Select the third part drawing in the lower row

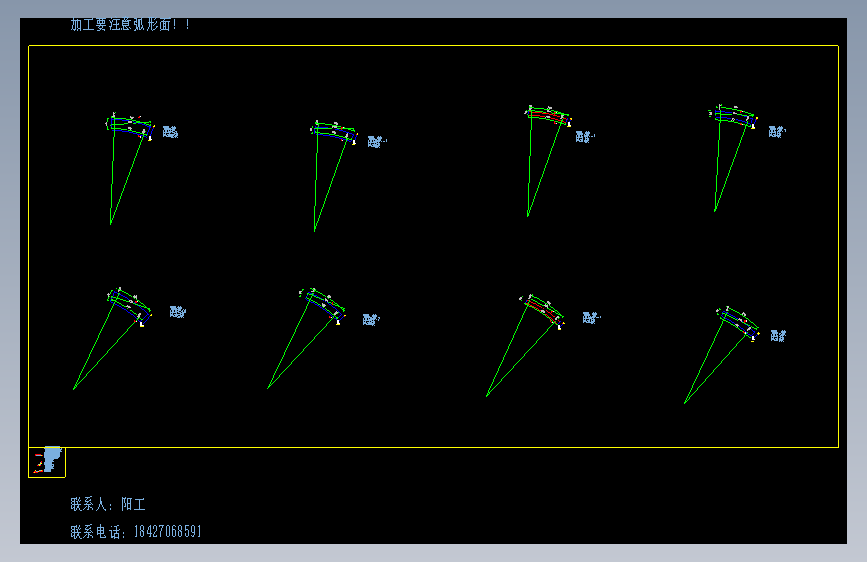[525, 346]
